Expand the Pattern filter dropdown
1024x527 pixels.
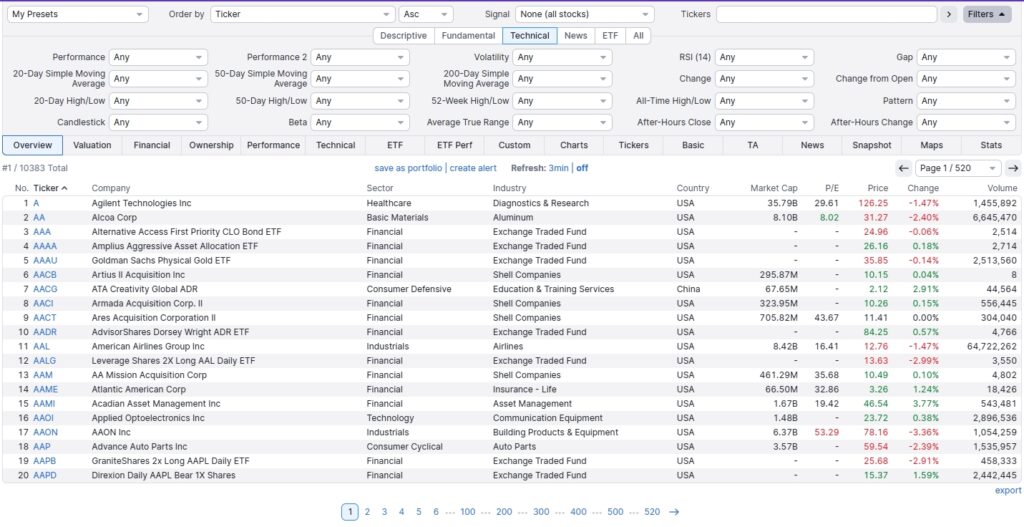point(966,101)
